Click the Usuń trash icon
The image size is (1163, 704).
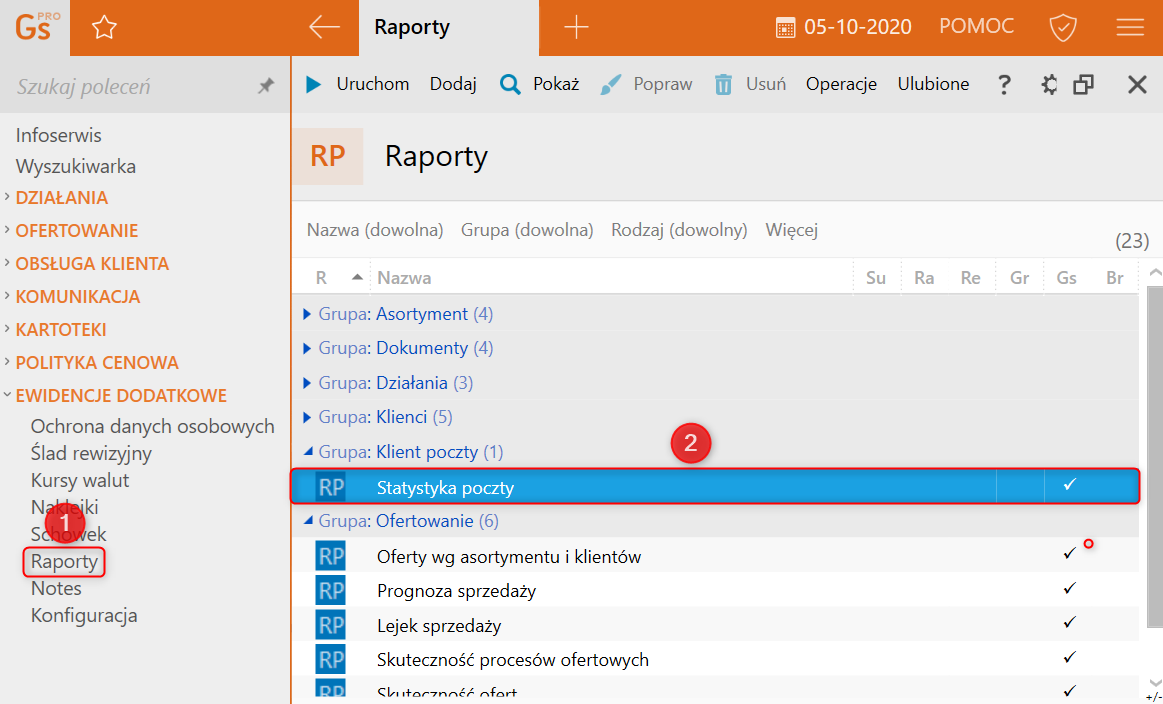[723, 85]
